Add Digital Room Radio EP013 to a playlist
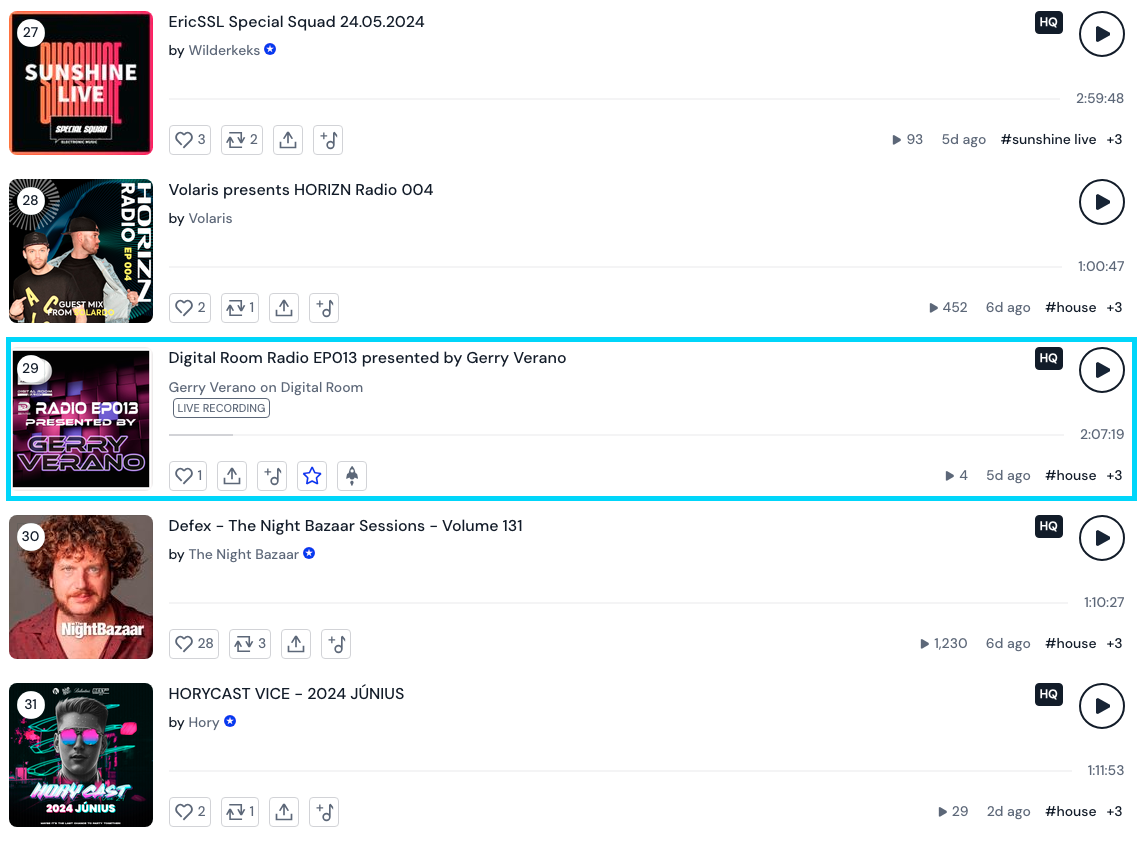 click(273, 476)
